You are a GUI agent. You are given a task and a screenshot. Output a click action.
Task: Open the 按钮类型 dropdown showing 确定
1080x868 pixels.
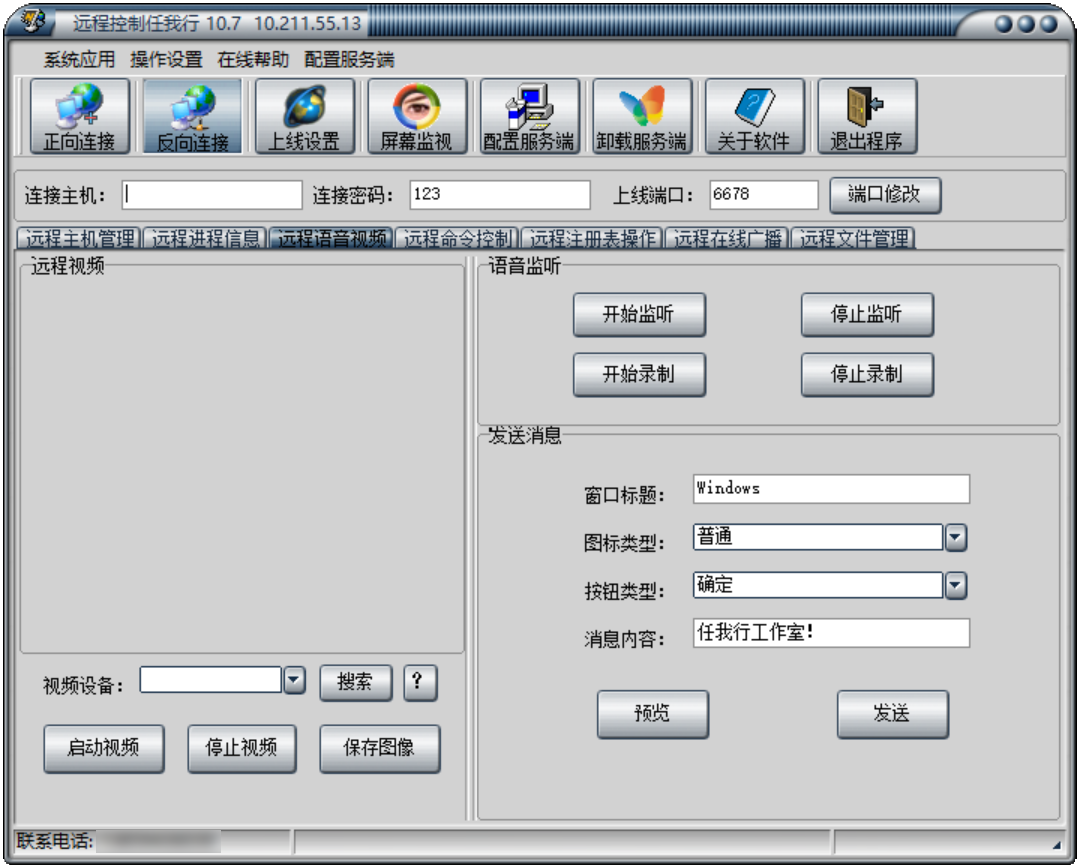[953, 585]
